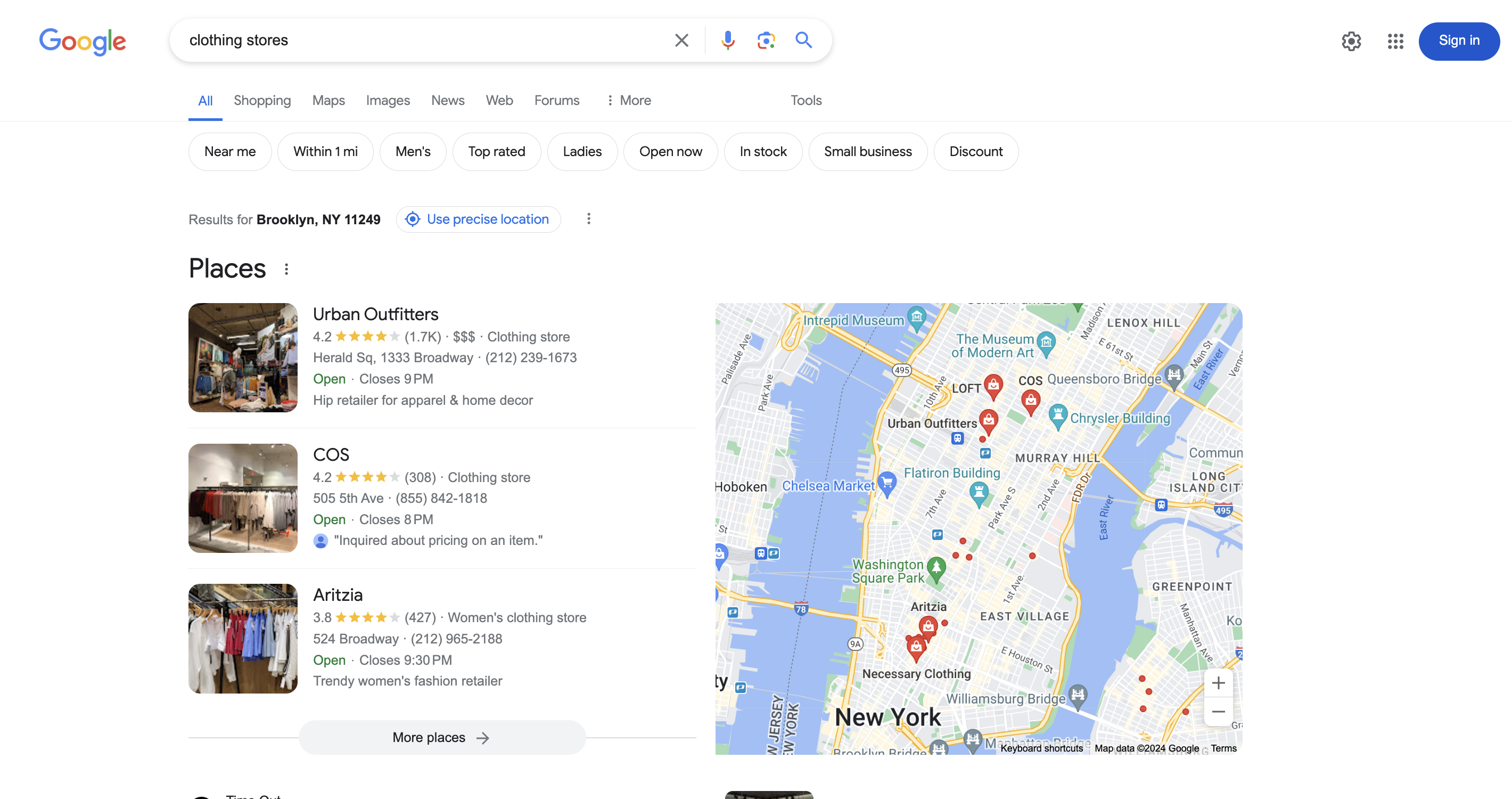Image resolution: width=1512 pixels, height=799 pixels.
Task: Open the COS store photo thumbnail
Action: 242,498
